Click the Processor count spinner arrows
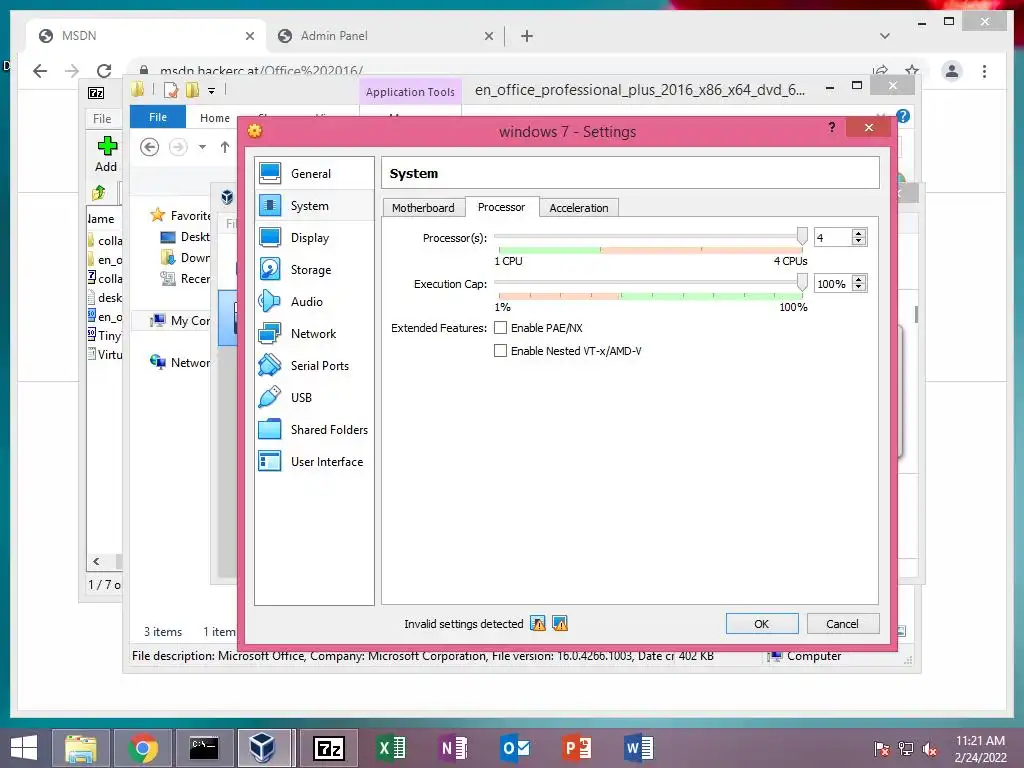This screenshot has height=768, width=1024. pyautogui.click(x=859, y=238)
